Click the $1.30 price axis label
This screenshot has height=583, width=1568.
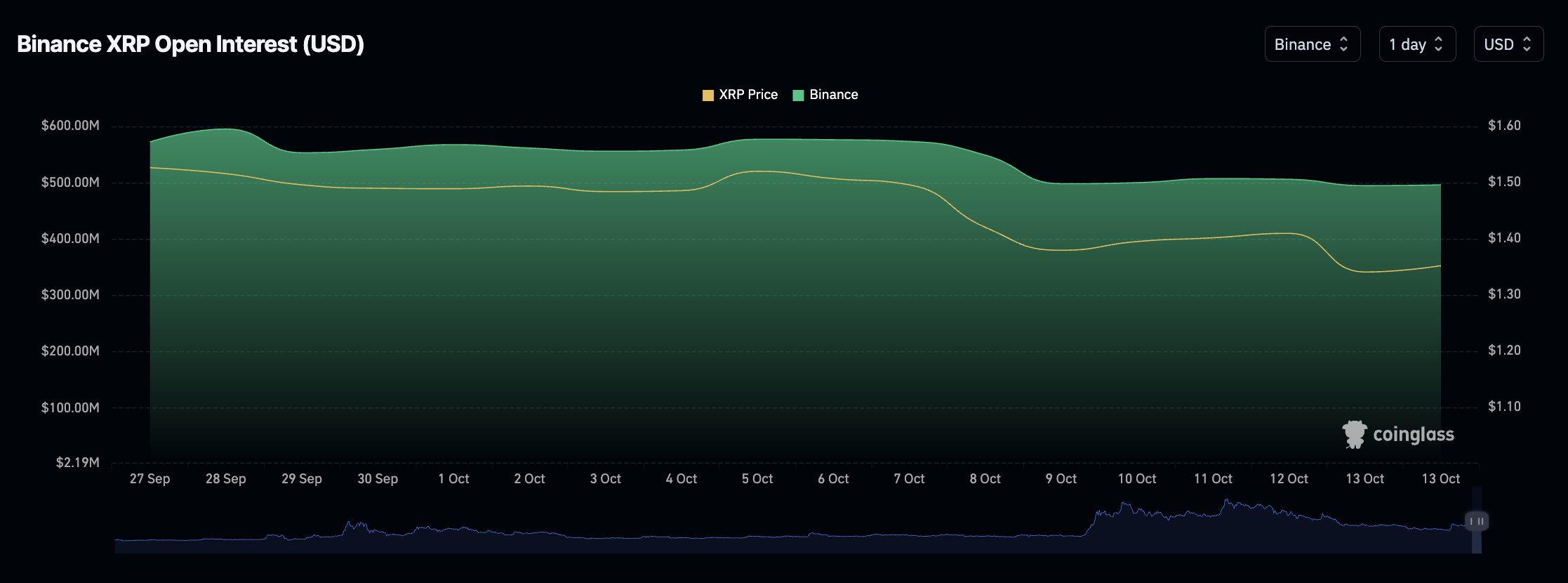[x=1504, y=294]
